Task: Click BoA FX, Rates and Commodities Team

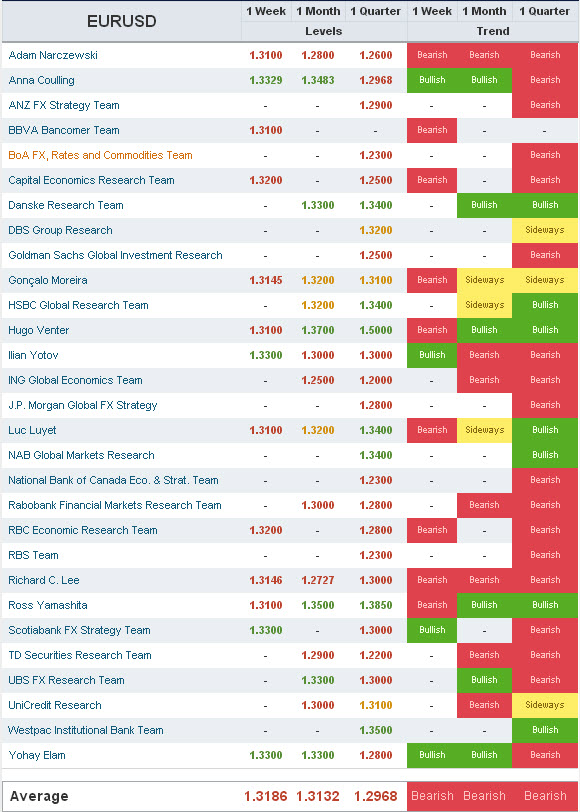Action: (100, 155)
